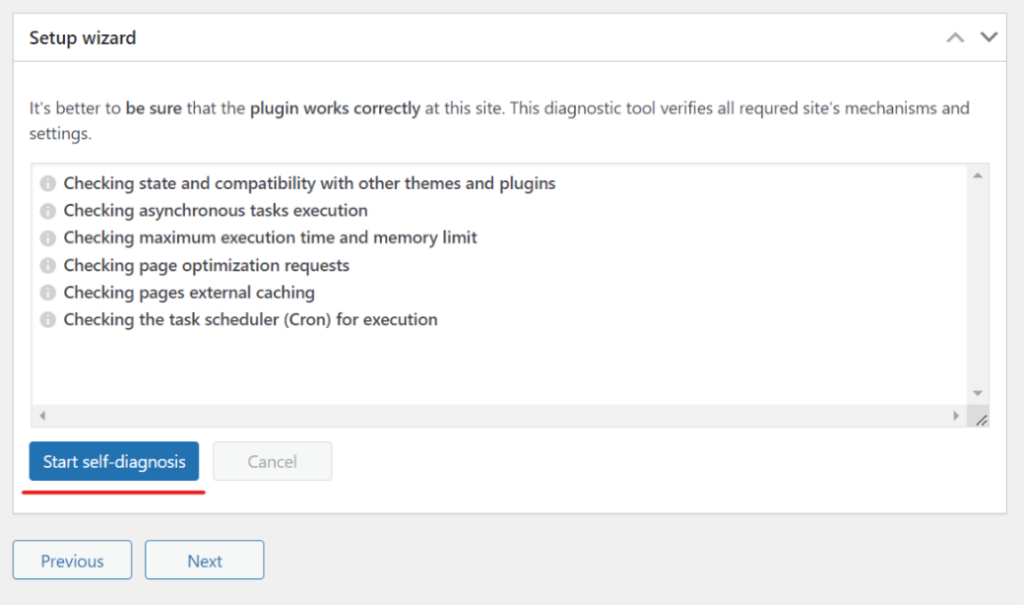Click the log box resize grip

click(x=981, y=419)
